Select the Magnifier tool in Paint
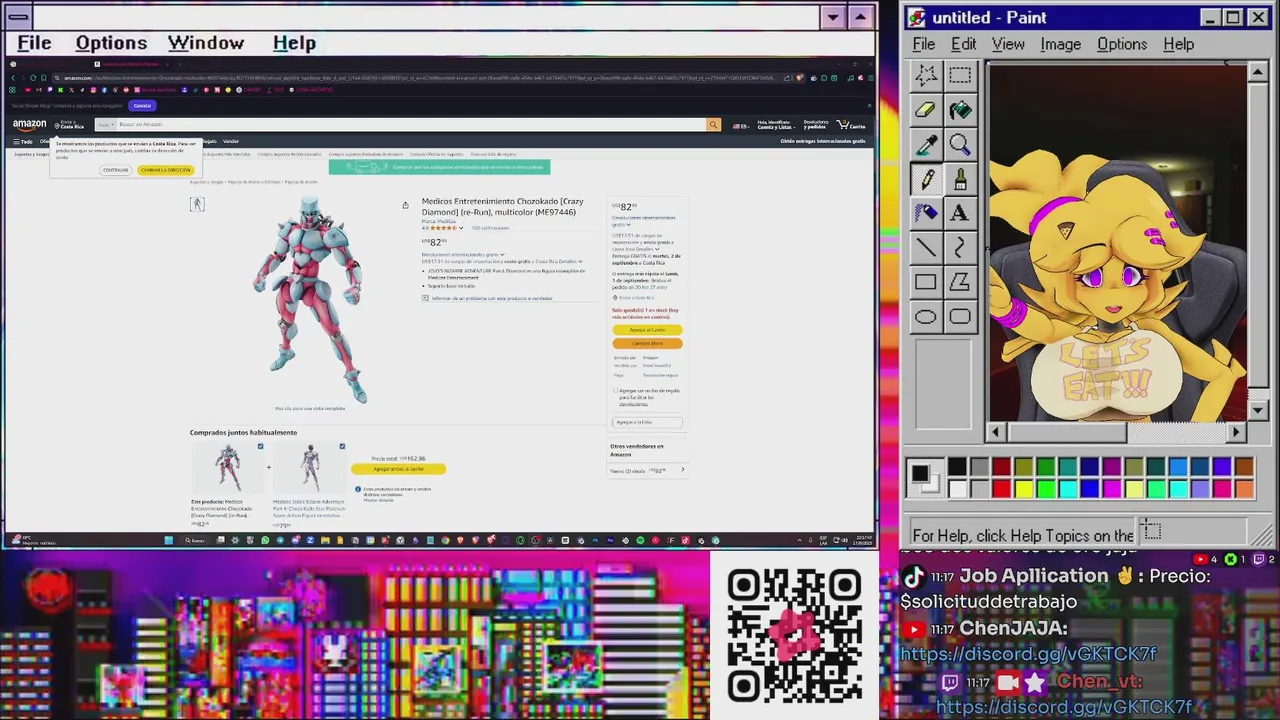The width and height of the screenshot is (1280, 720). 960,144
